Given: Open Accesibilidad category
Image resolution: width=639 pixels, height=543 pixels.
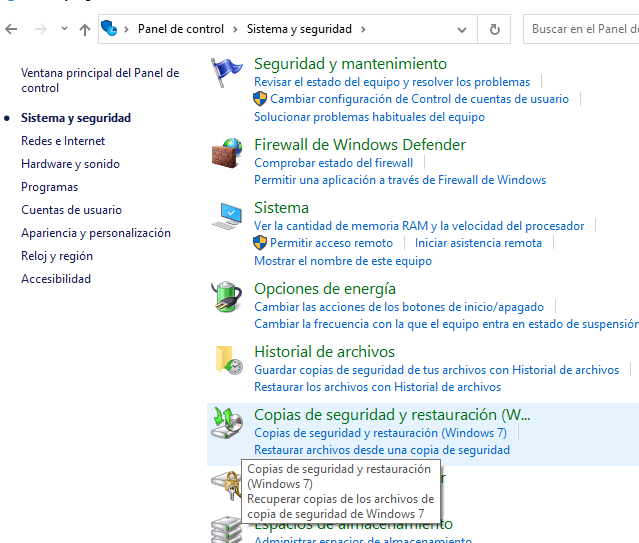Looking at the screenshot, I should click(56, 279).
